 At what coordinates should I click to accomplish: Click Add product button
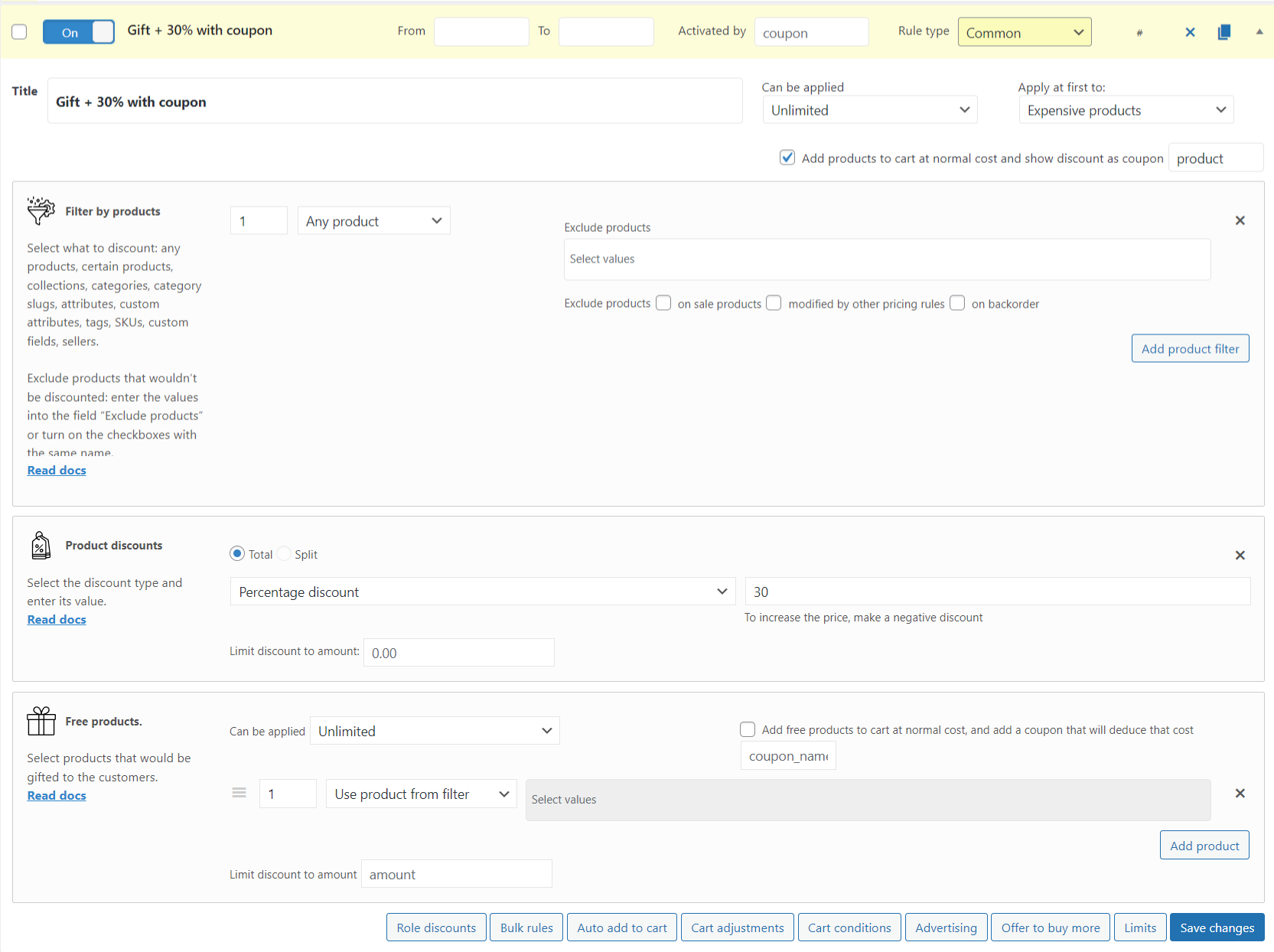point(1204,845)
